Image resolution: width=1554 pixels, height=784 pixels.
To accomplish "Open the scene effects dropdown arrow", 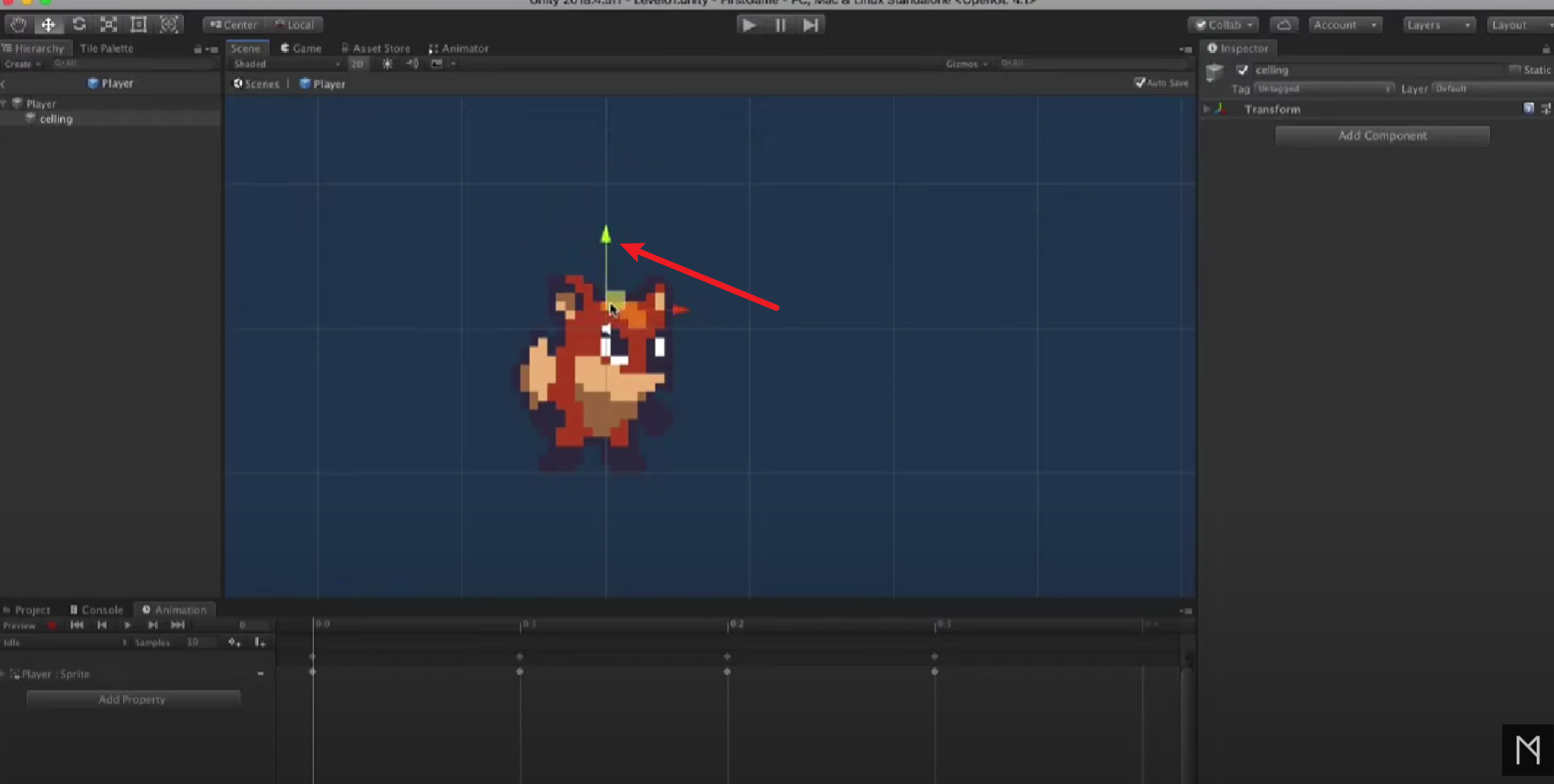I will pos(453,64).
